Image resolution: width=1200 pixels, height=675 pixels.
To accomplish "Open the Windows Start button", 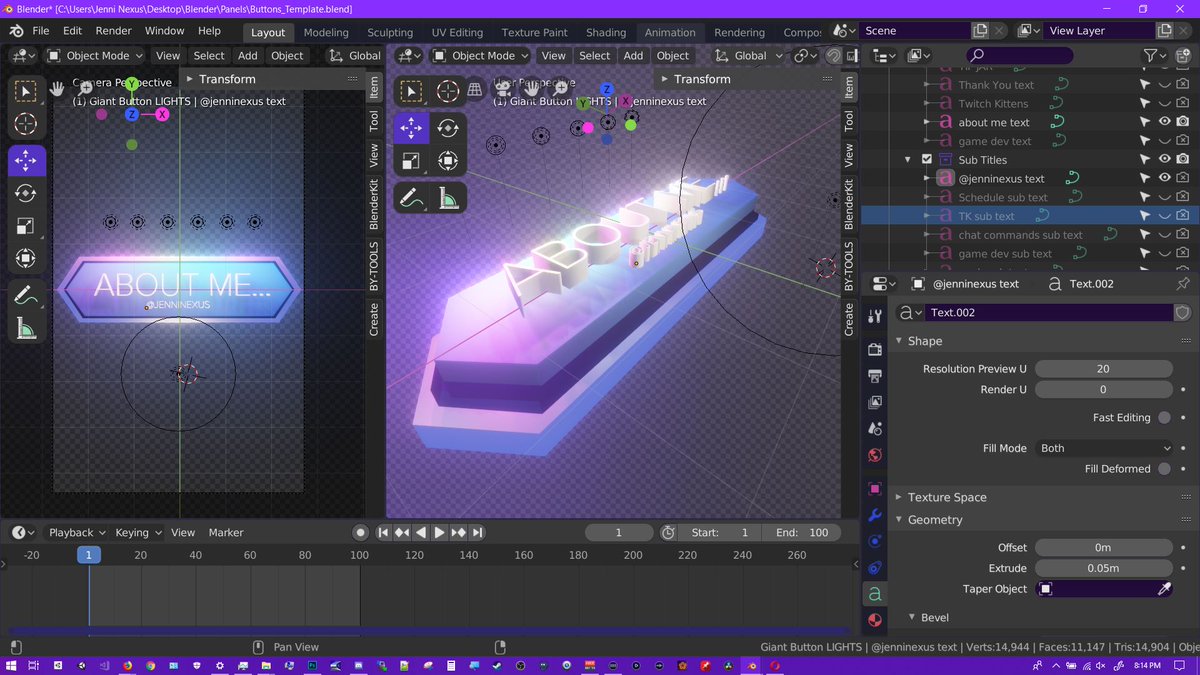I will point(12,666).
